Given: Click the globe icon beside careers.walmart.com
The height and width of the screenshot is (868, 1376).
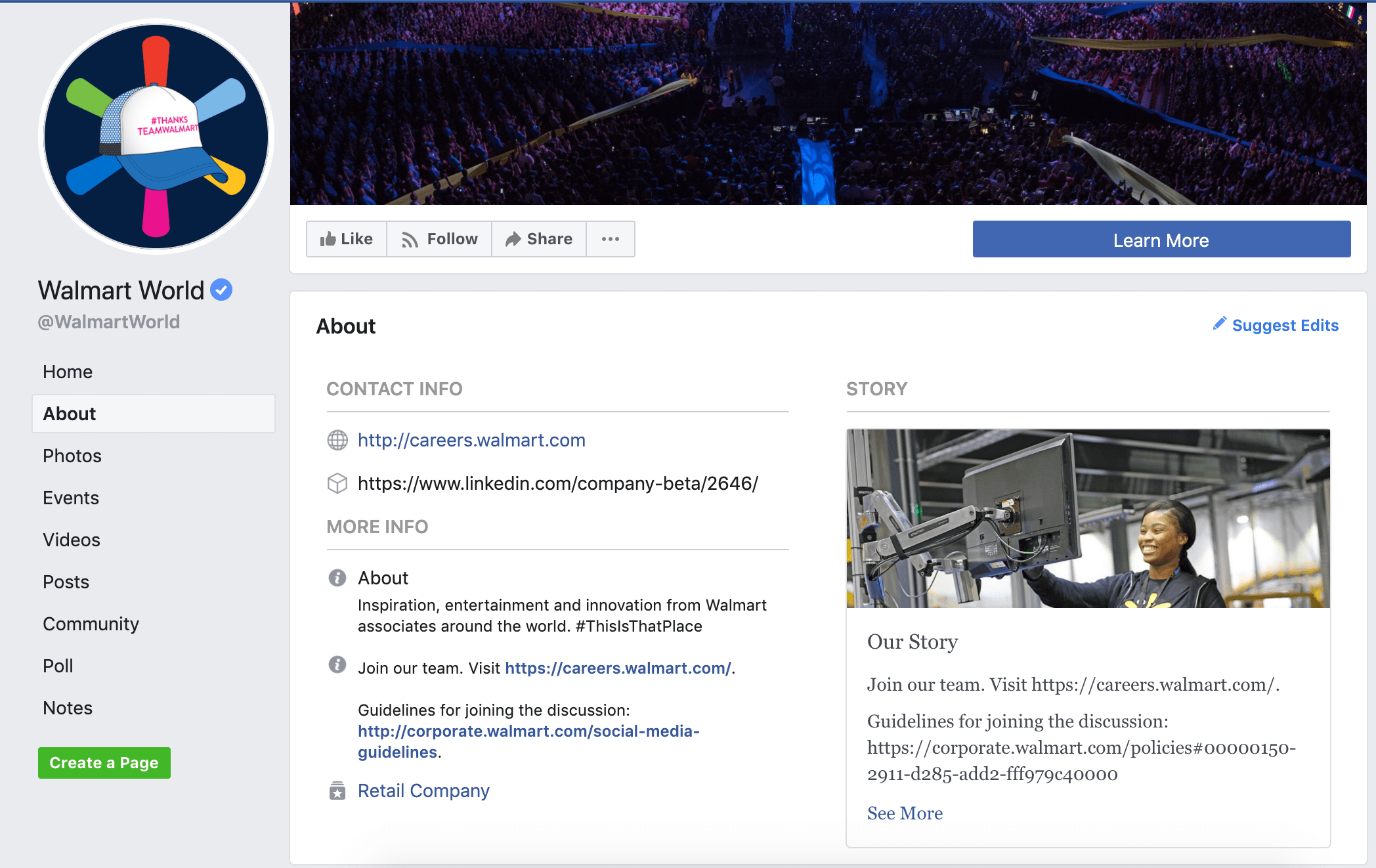Looking at the screenshot, I should [x=337, y=441].
